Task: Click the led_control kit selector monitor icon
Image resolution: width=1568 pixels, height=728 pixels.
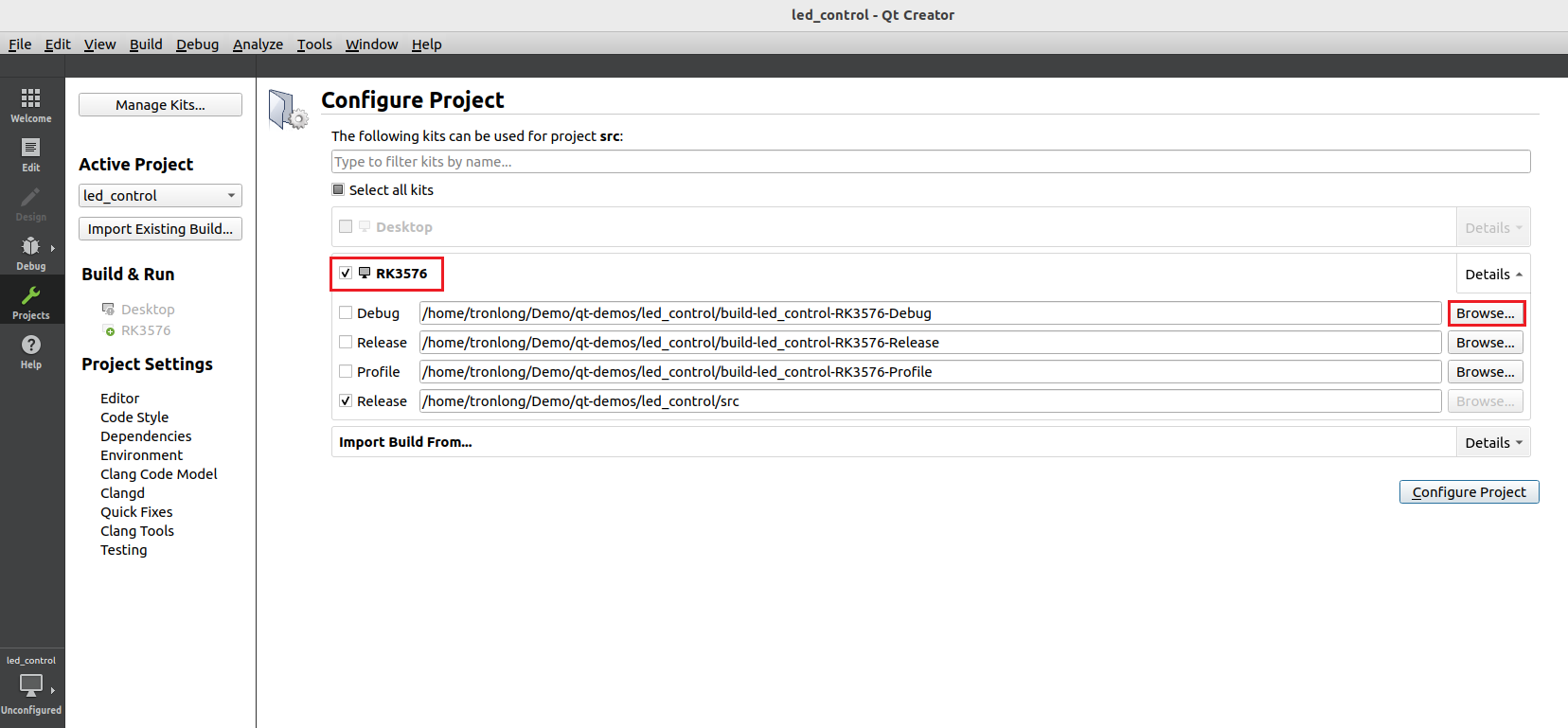Action: click(31, 684)
